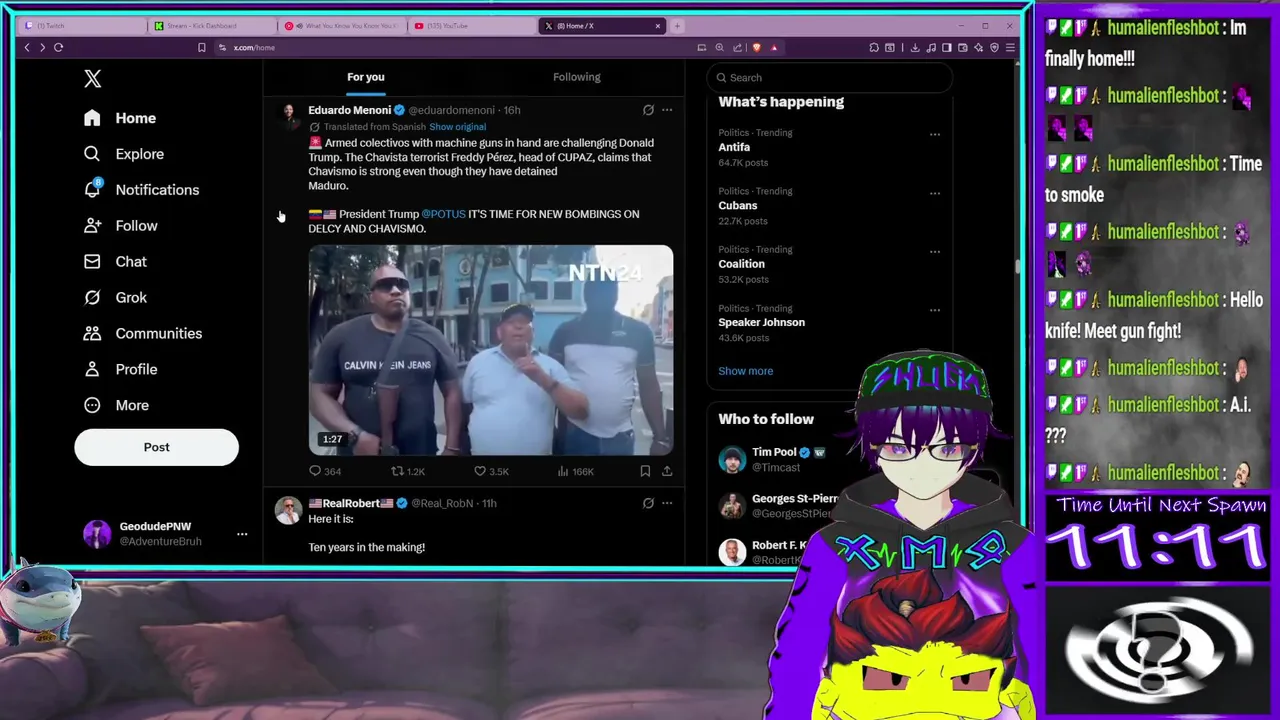The image size is (1280, 720).
Task: Repost the post with 1.2K reposts
Action: pos(407,471)
